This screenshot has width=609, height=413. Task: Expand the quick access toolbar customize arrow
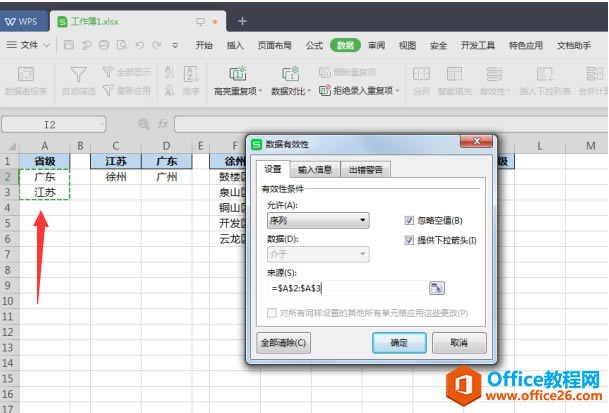tap(175, 45)
